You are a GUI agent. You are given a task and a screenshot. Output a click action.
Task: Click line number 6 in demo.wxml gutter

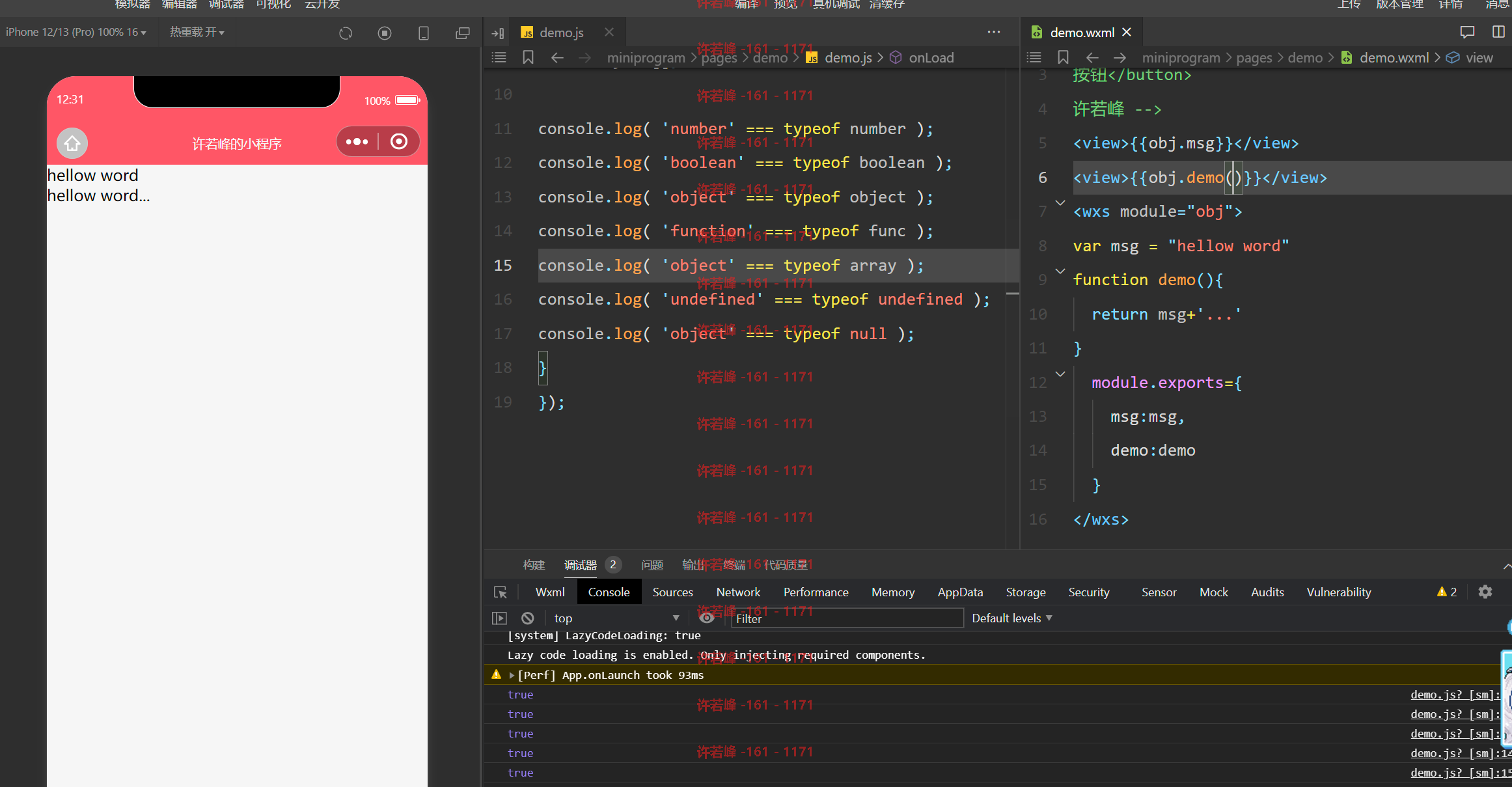[1043, 178]
